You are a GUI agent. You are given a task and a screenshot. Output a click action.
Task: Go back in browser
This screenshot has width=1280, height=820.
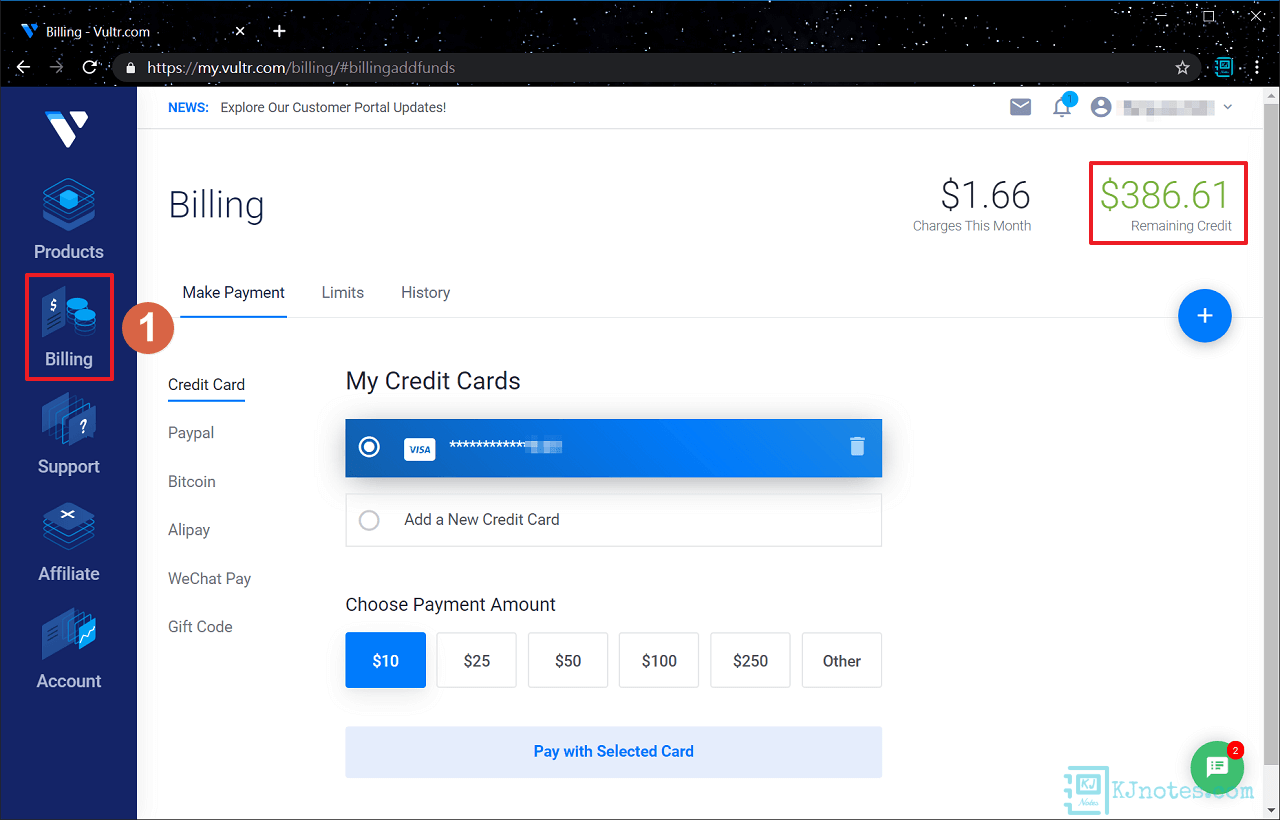24,67
